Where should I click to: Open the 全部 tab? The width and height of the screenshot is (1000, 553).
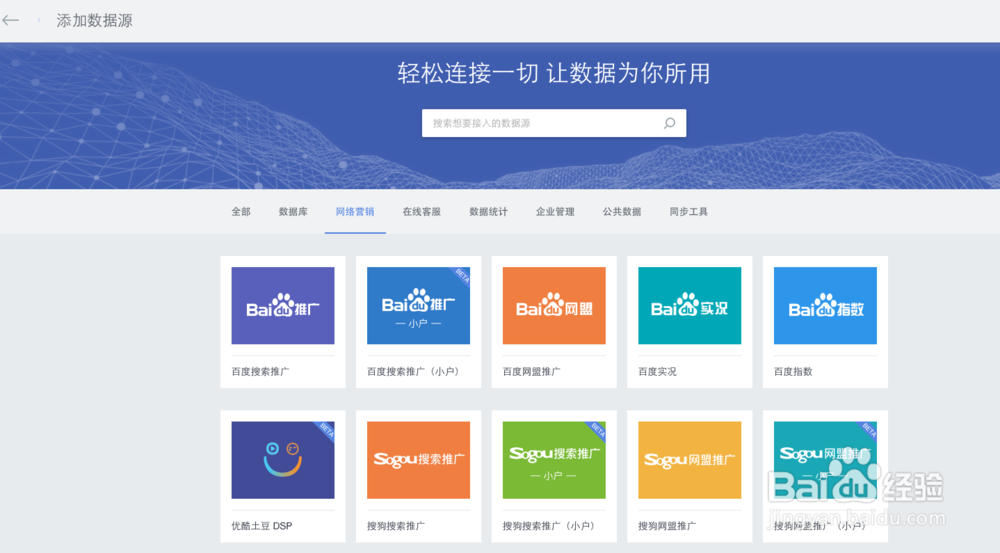coord(241,212)
